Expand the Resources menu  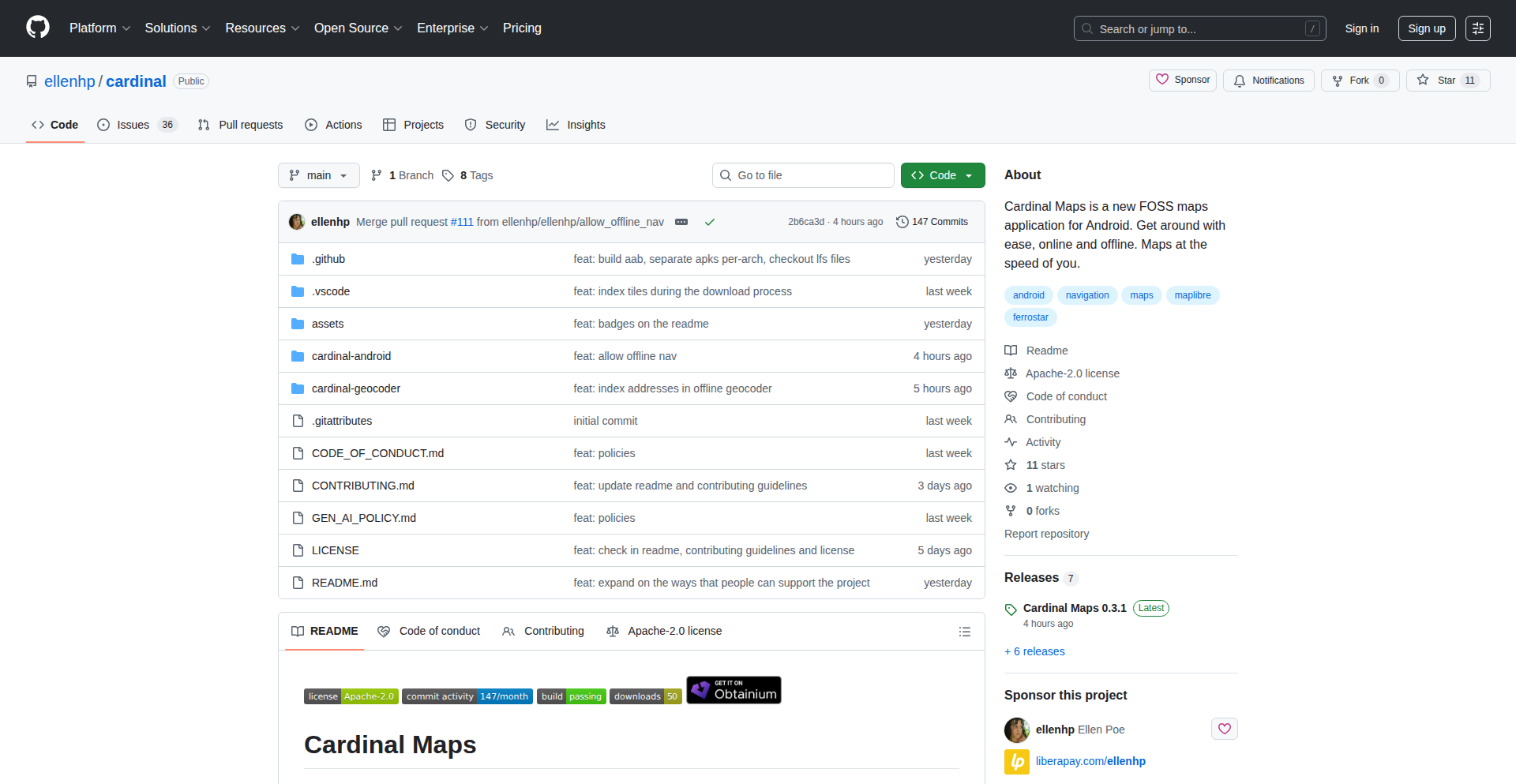coord(262,28)
